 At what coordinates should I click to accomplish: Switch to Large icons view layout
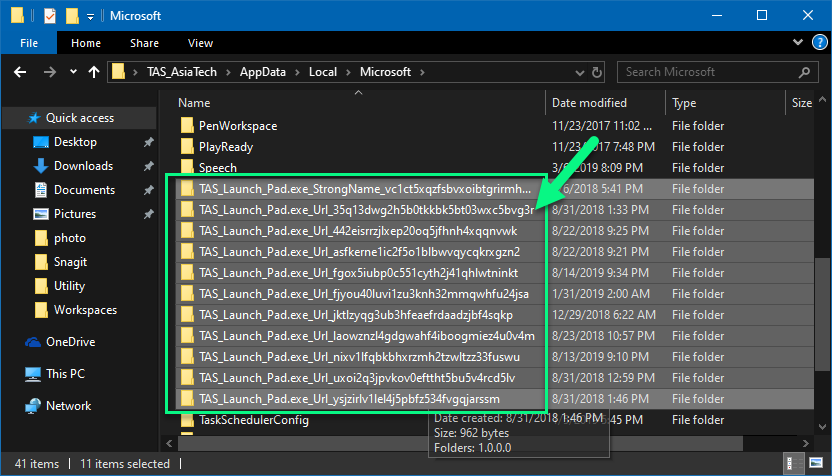(x=816, y=463)
